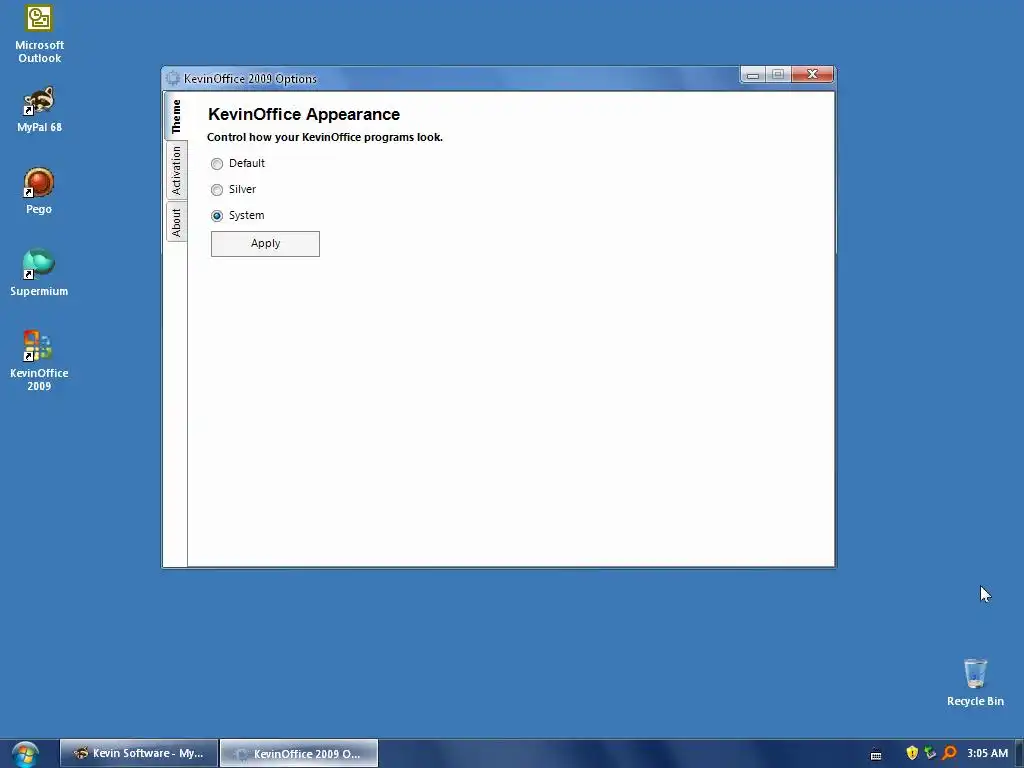
Task: Switch to the About vertical tab
Action: pos(176,222)
